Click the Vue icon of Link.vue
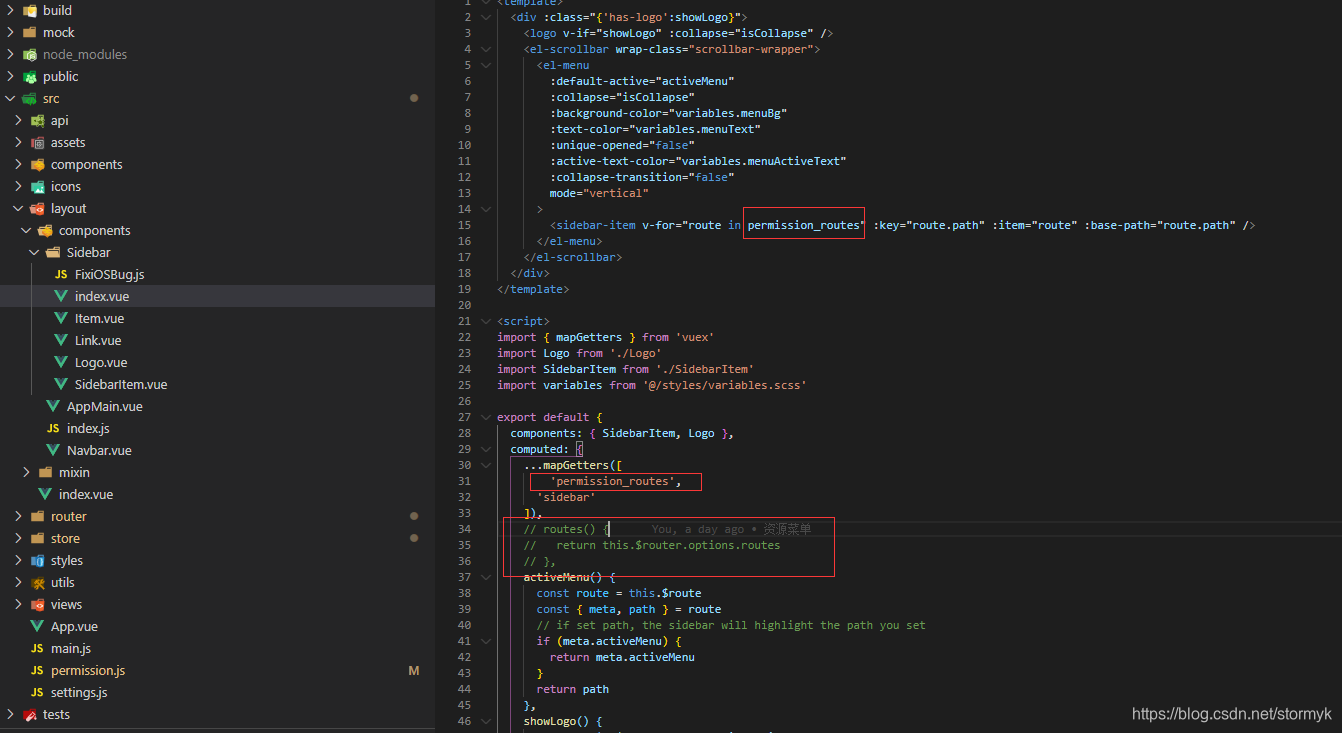 tap(61, 340)
